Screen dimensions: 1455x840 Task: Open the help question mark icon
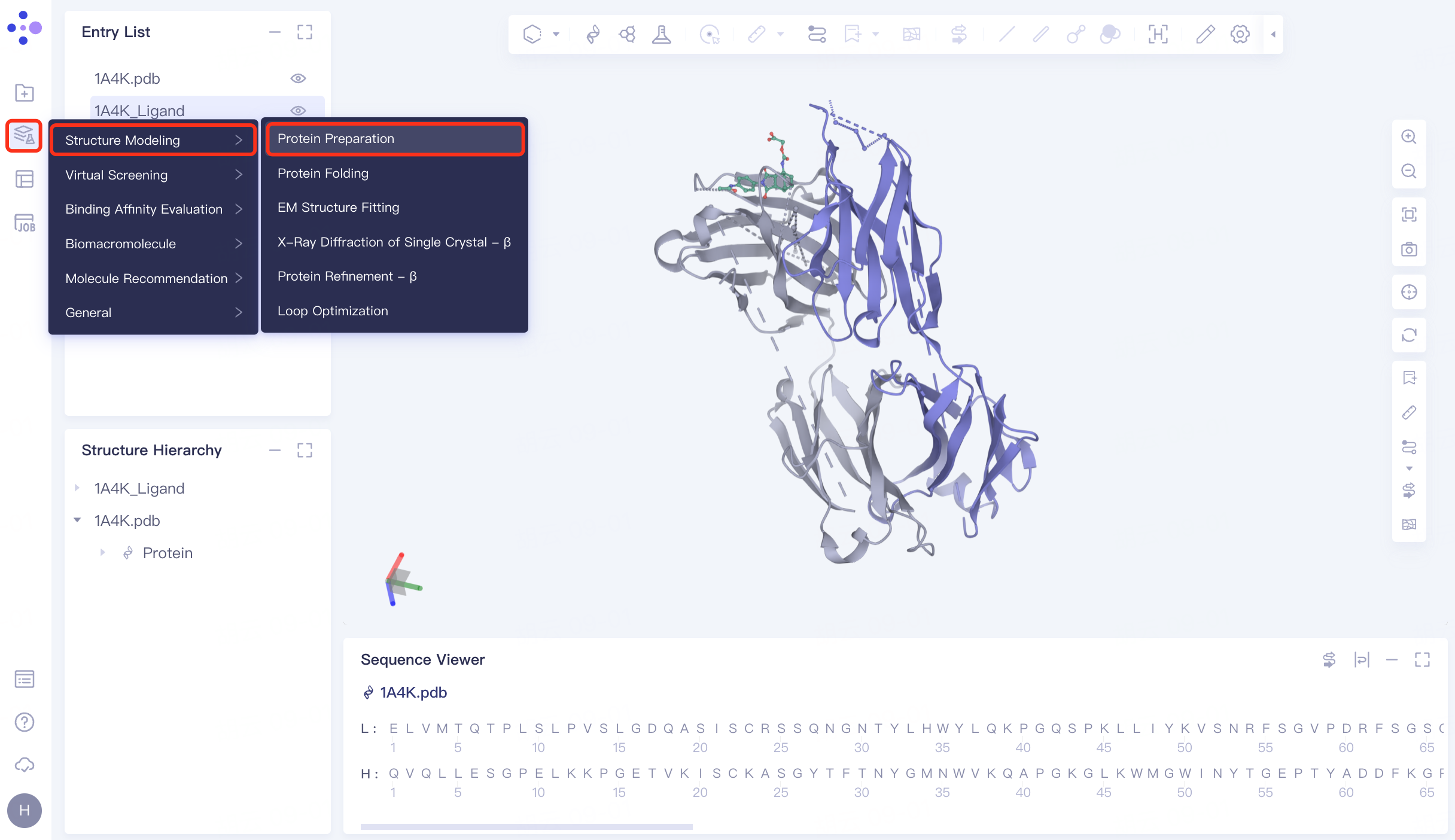pos(25,722)
